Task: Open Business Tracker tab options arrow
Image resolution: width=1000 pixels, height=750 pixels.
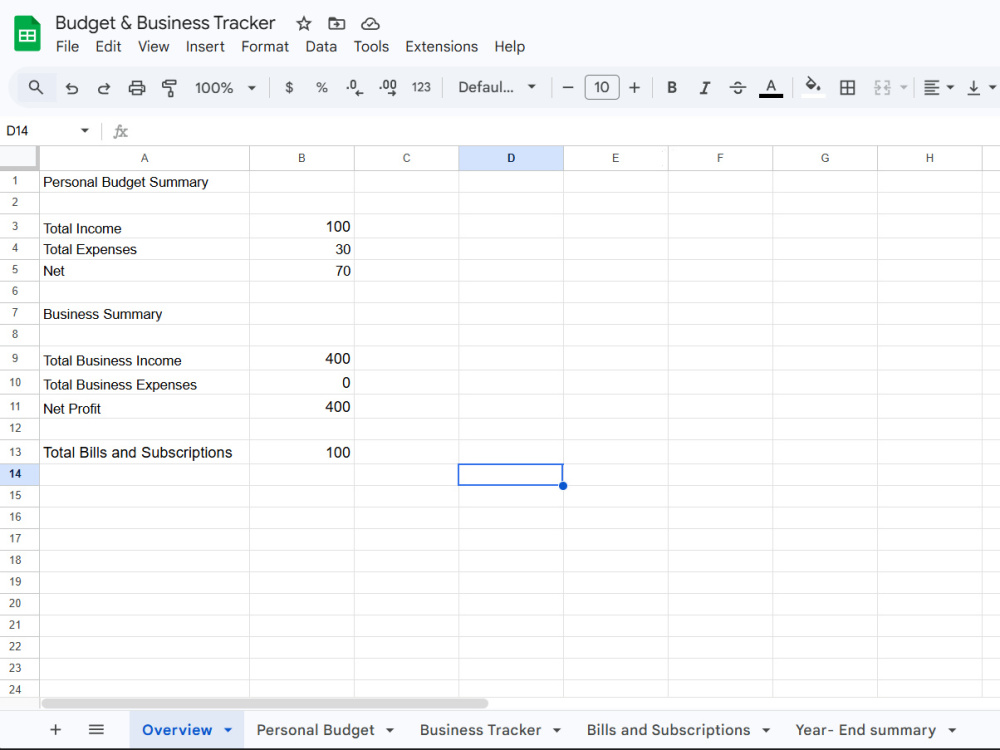Action: tap(557, 730)
